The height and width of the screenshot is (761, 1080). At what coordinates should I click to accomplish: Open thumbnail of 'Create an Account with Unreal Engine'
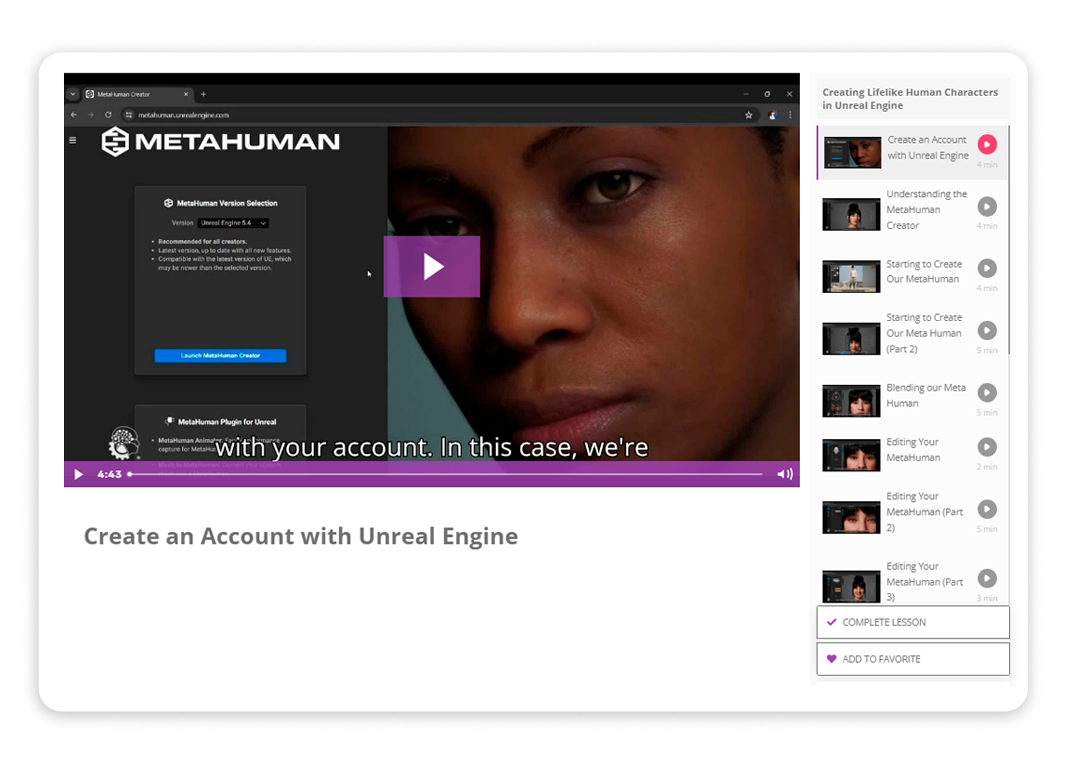tap(852, 152)
